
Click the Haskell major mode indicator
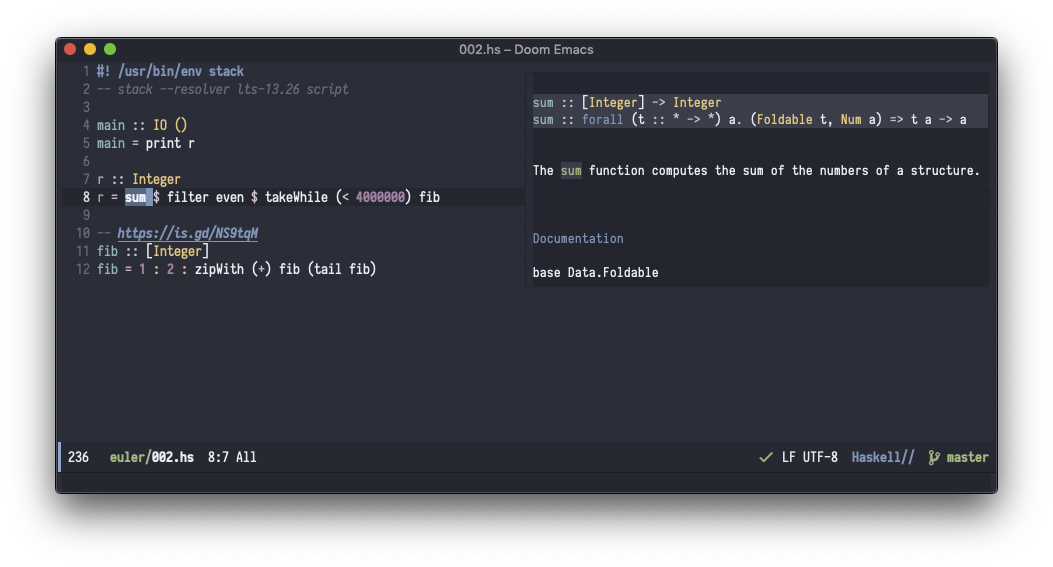click(882, 457)
